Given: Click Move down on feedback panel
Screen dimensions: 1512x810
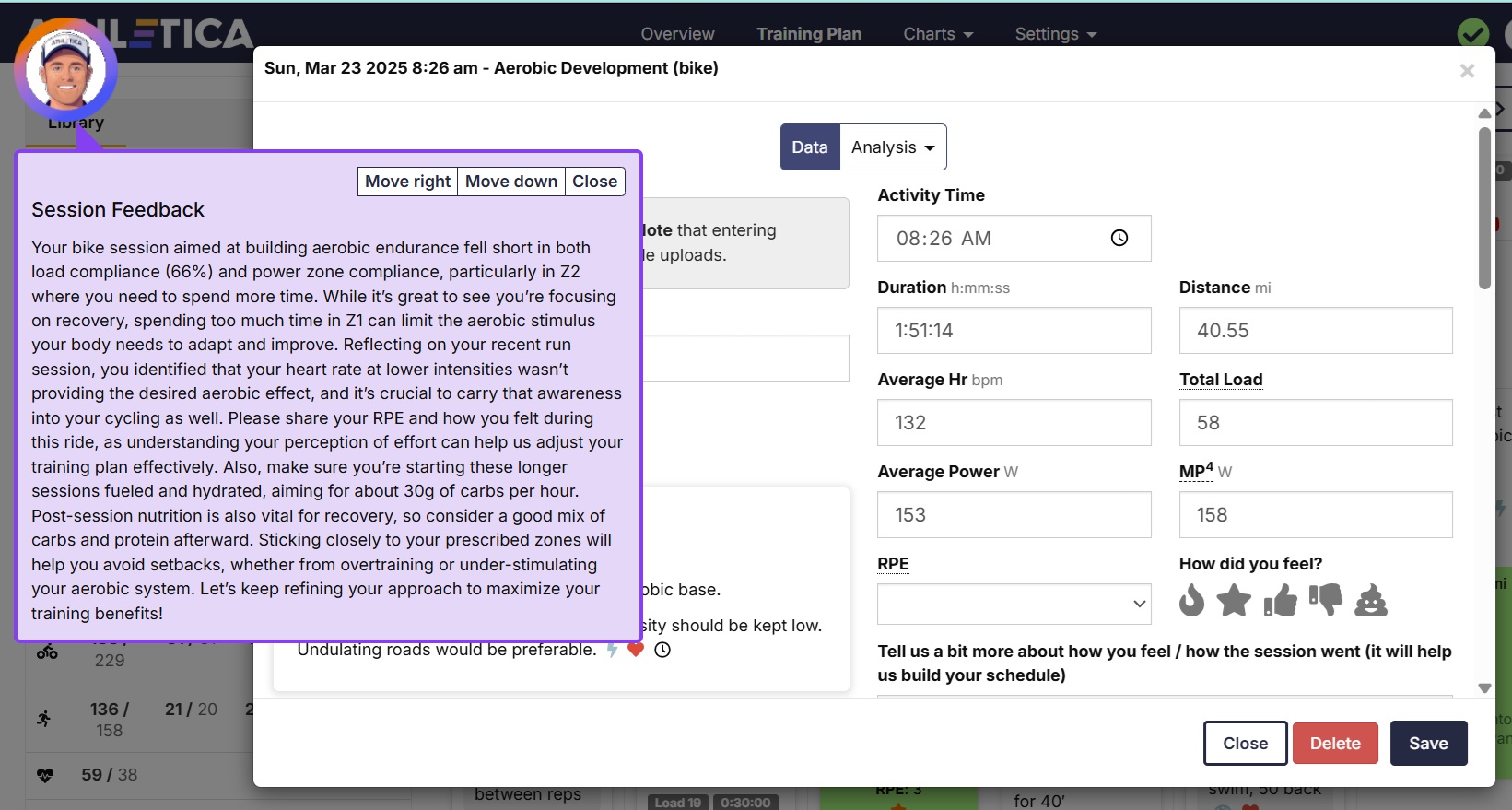Looking at the screenshot, I should [511, 182].
